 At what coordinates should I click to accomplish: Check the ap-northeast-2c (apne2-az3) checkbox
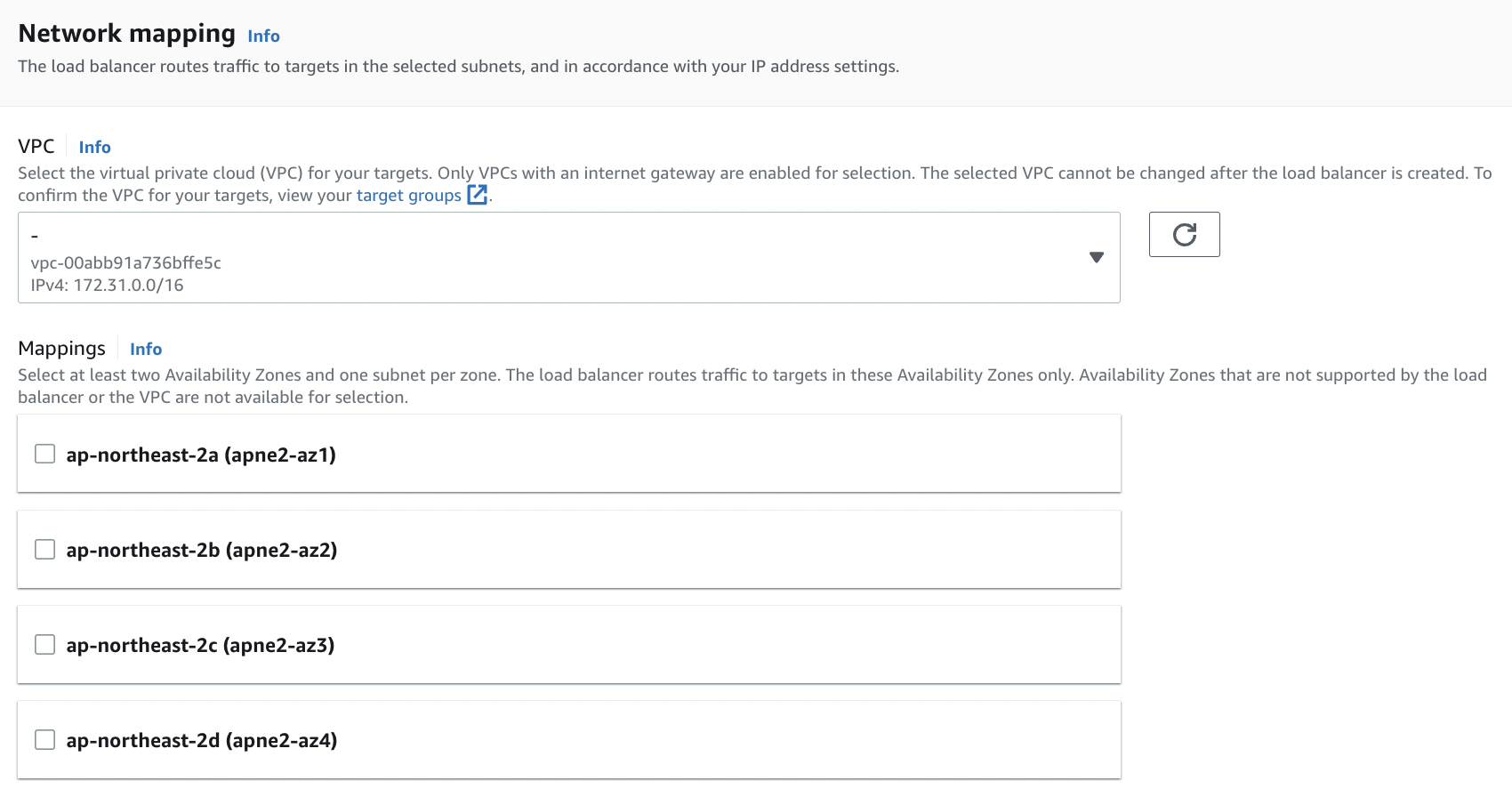(x=44, y=645)
